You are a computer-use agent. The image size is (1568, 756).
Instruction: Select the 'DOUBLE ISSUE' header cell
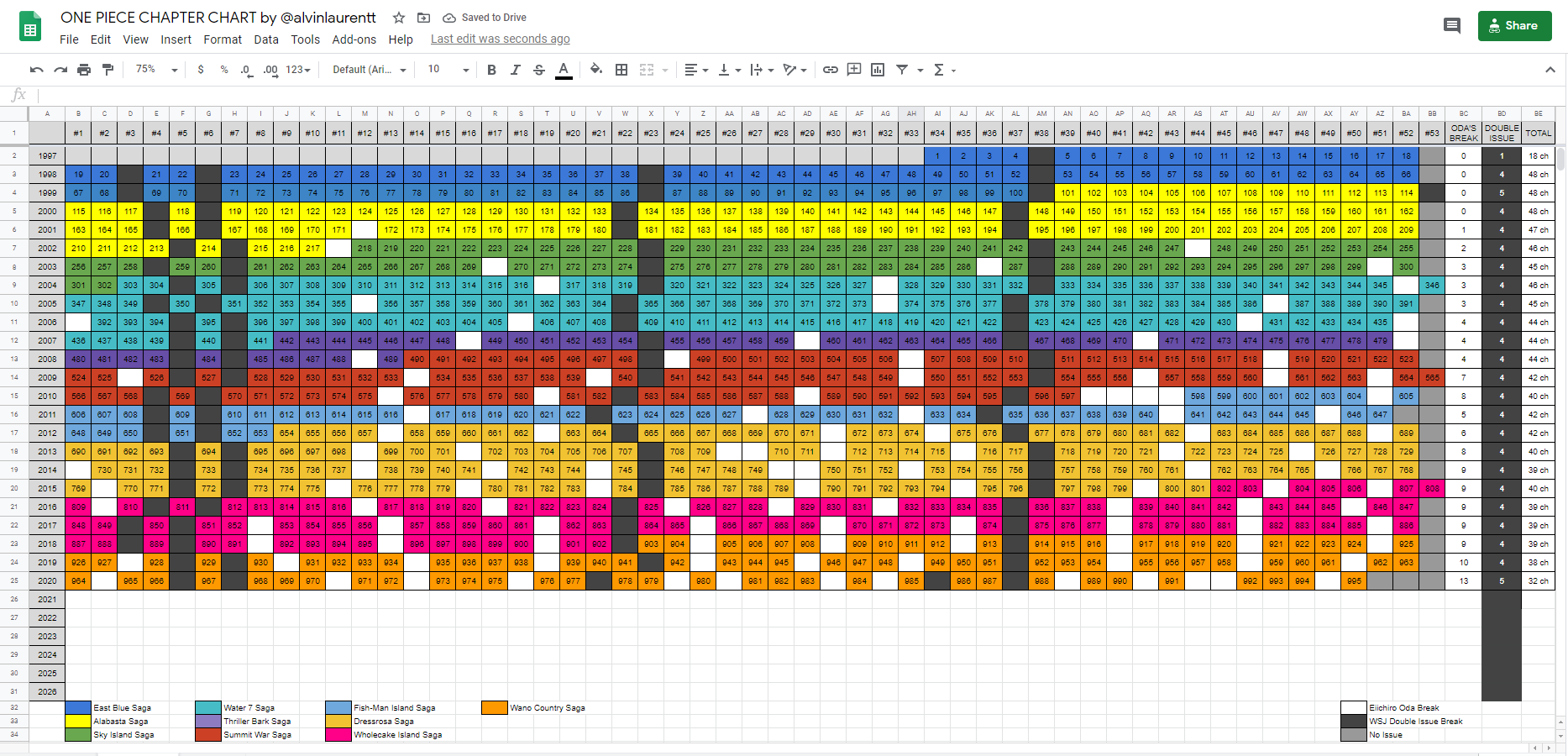1502,133
